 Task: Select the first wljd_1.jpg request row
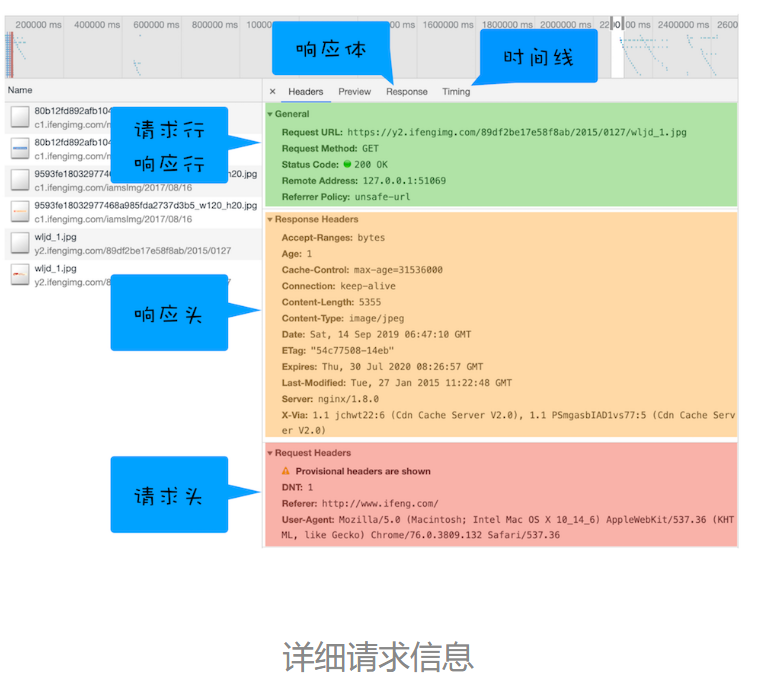(x=133, y=244)
